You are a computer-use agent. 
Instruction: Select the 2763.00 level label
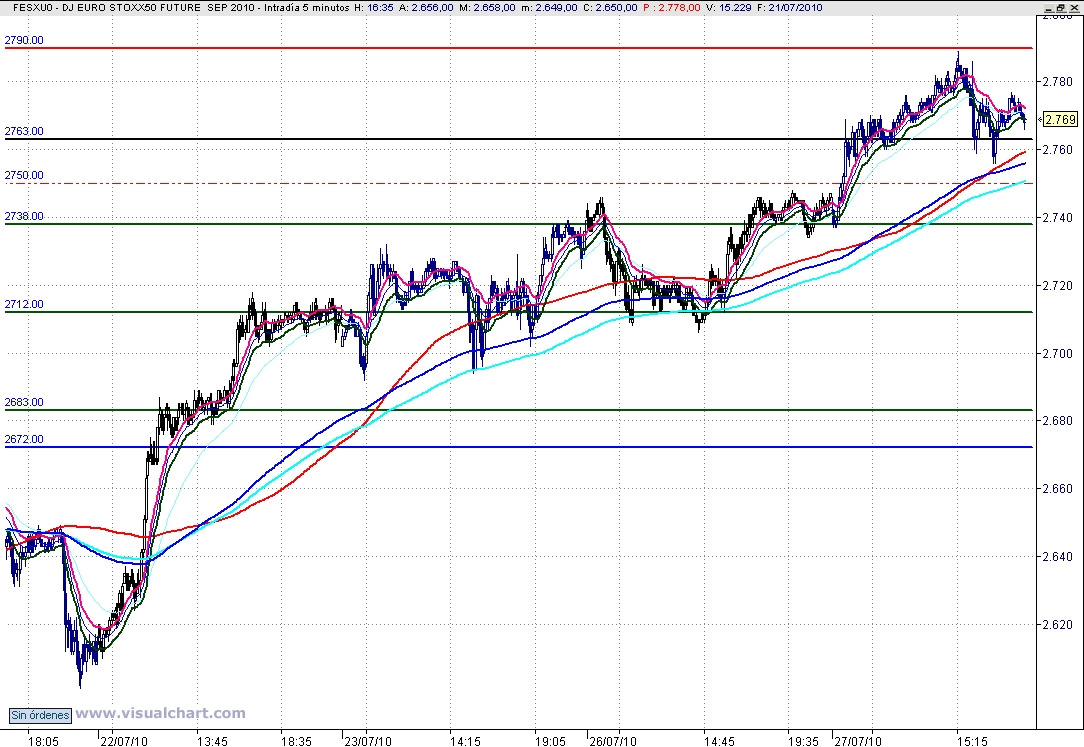coord(24,131)
